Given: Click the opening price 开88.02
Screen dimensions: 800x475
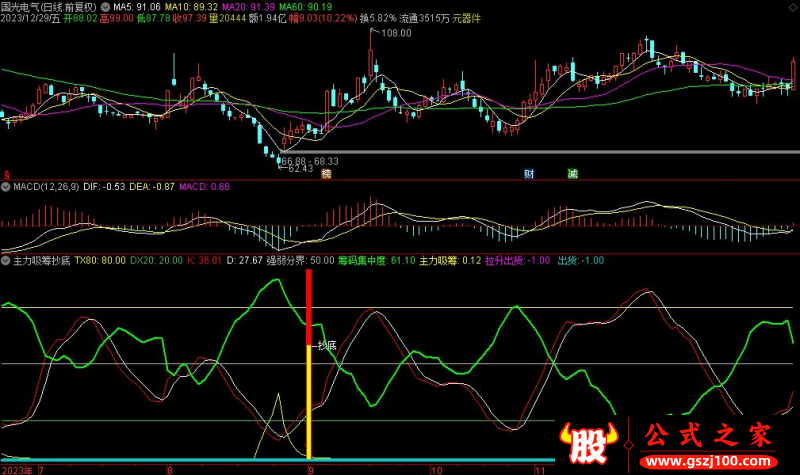Looking at the screenshot, I should pyautogui.click(x=80, y=18).
